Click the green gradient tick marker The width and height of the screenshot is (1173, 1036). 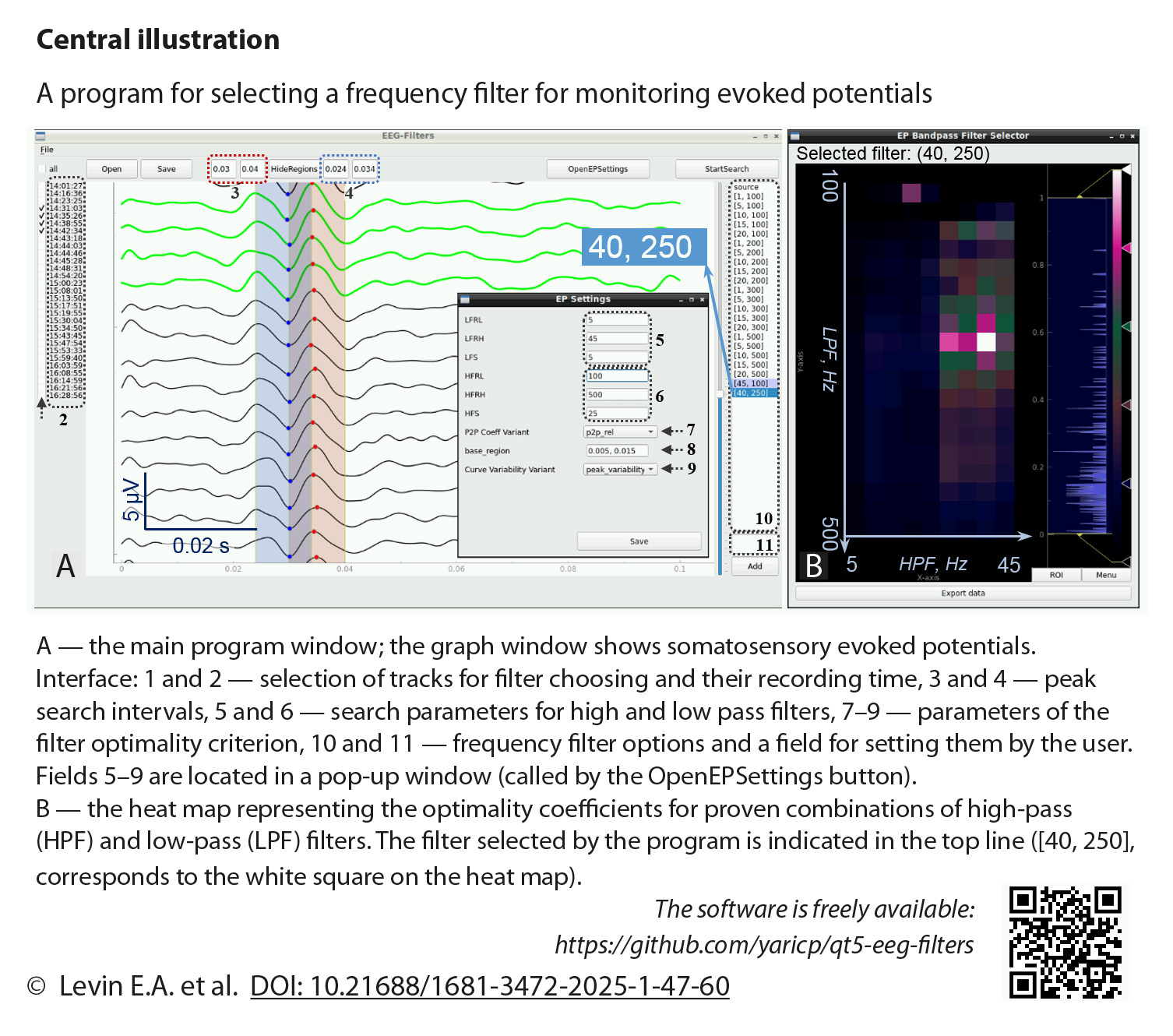click(x=1125, y=326)
